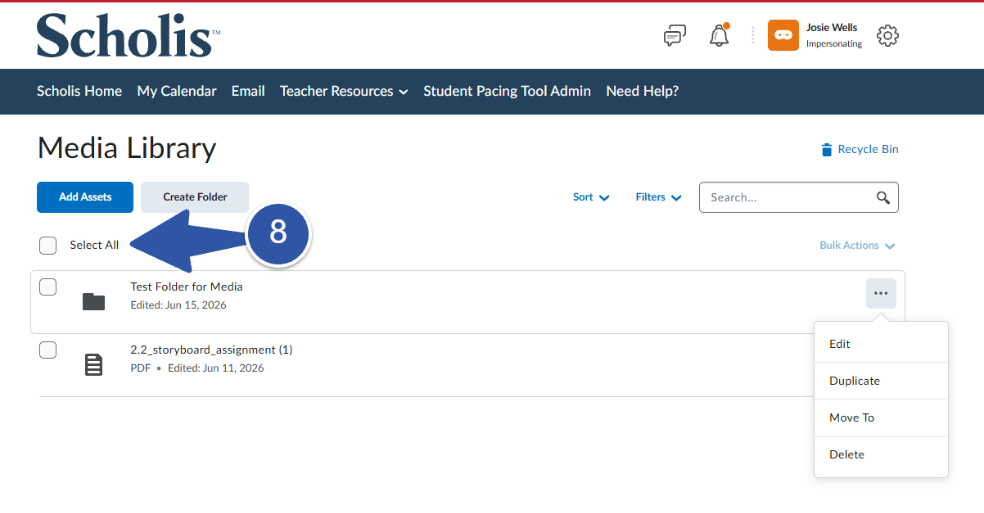The image size is (984, 513).
Task: Open the Bulk Actions dropdown
Action: 857,246
